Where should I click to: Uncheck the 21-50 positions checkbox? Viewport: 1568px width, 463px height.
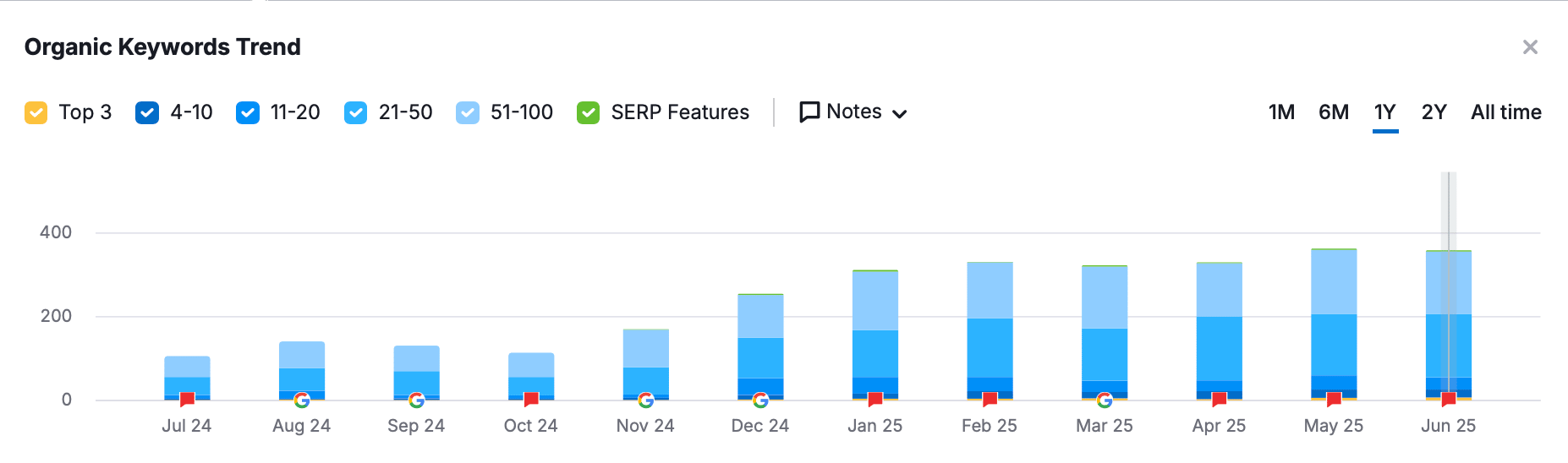click(356, 112)
